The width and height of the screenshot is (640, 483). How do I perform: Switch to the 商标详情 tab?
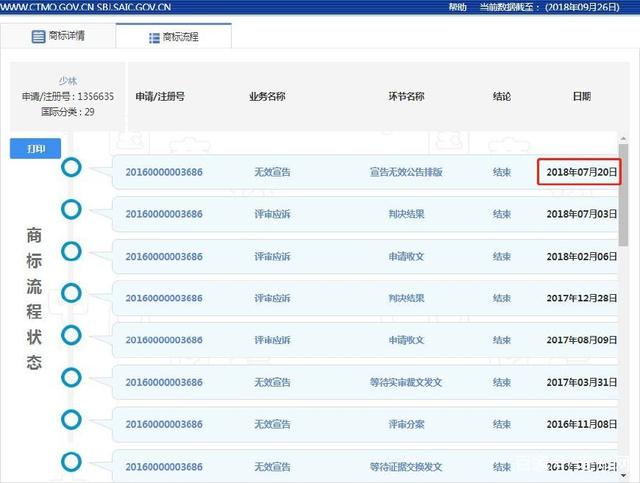(x=58, y=36)
